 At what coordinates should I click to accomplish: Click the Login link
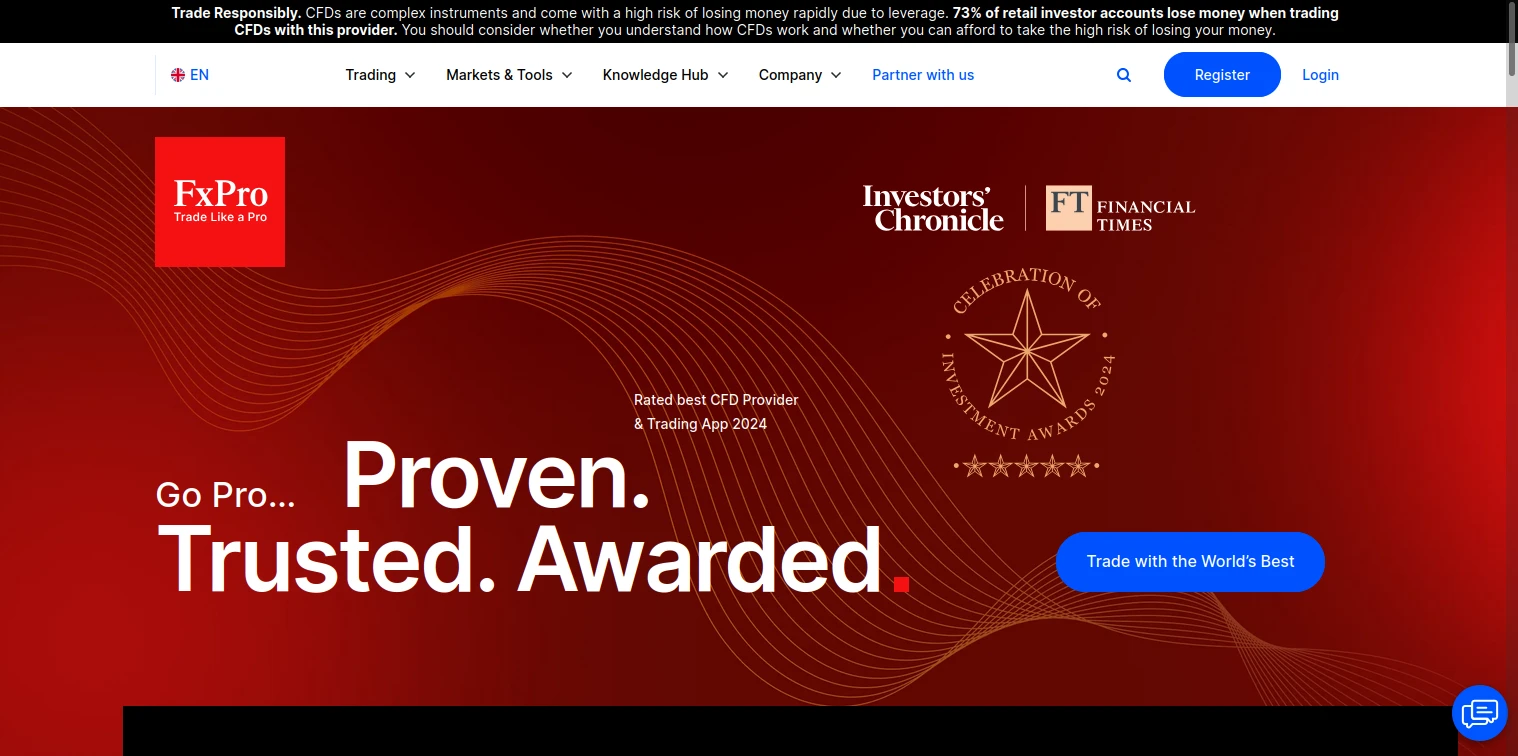(1320, 75)
